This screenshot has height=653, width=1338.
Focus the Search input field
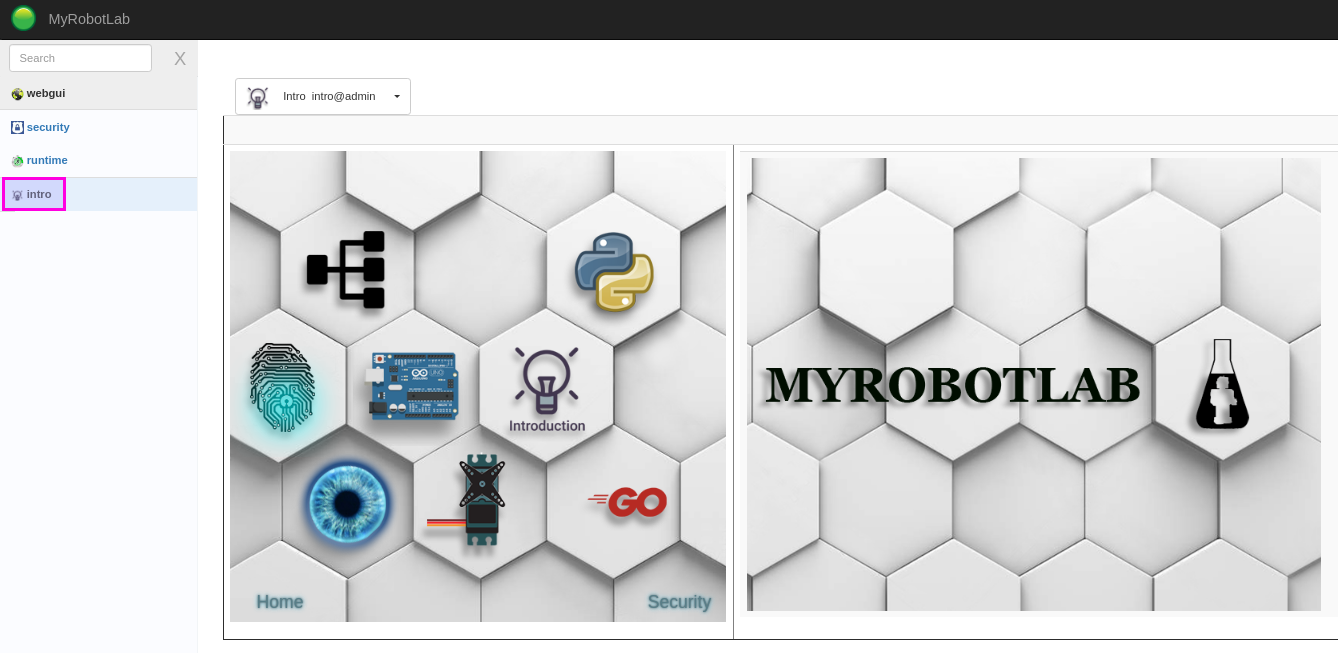pyautogui.click(x=80, y=58)
